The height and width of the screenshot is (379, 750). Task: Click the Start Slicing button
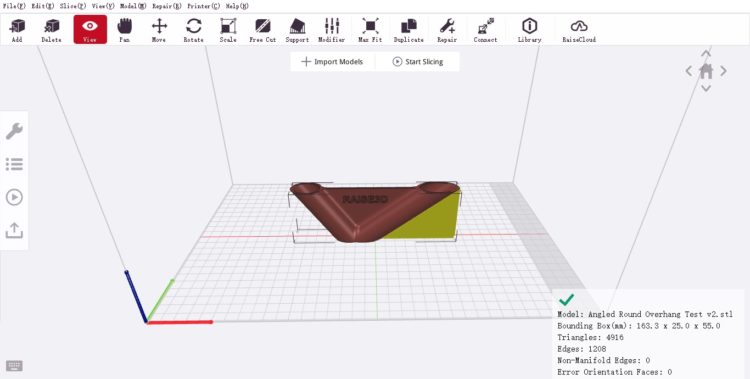coord(418,62)
